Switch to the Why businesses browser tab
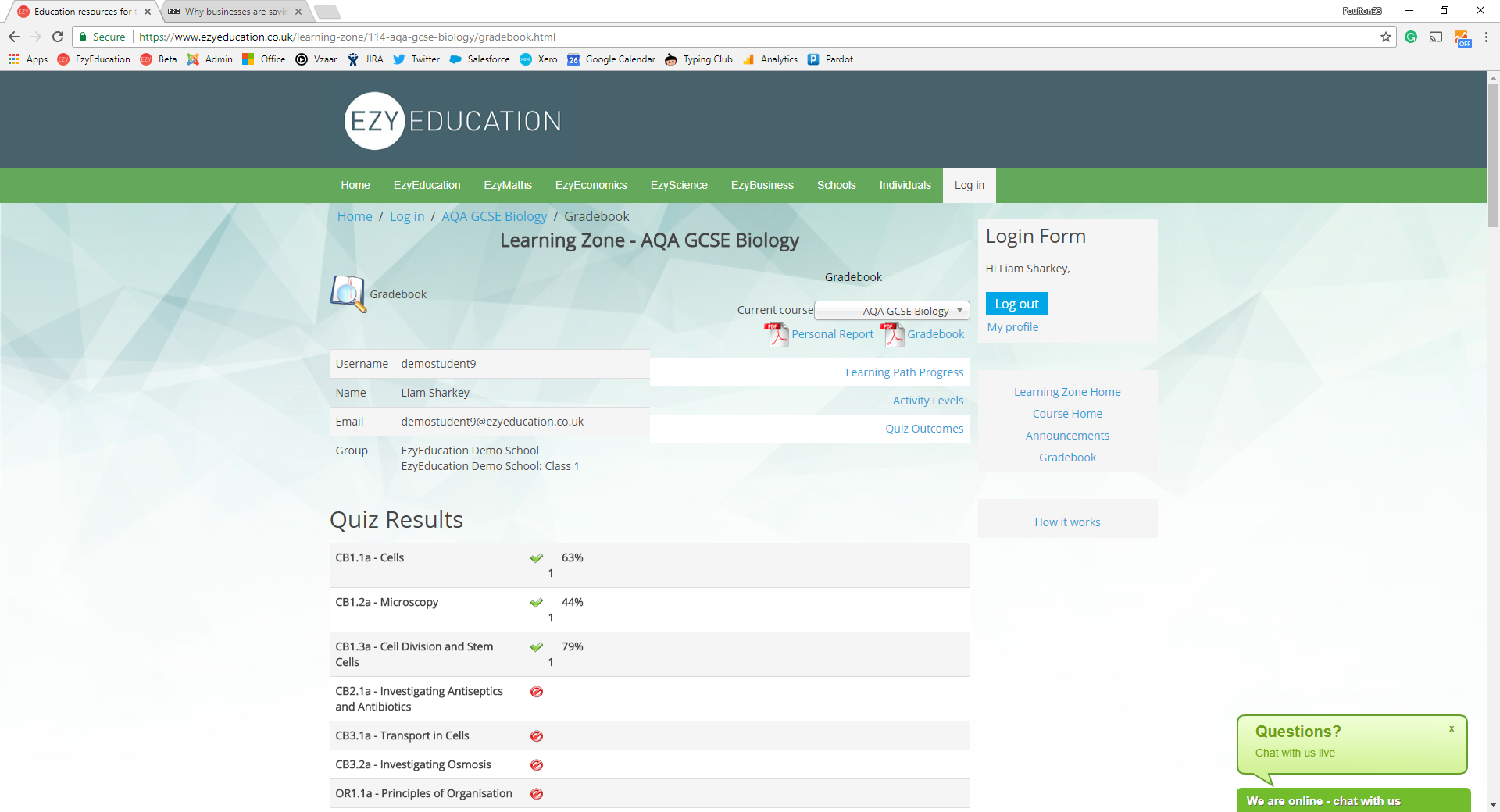Image resolution: width=1500 pixels, height=812 pixels. (x=234, y=12)
